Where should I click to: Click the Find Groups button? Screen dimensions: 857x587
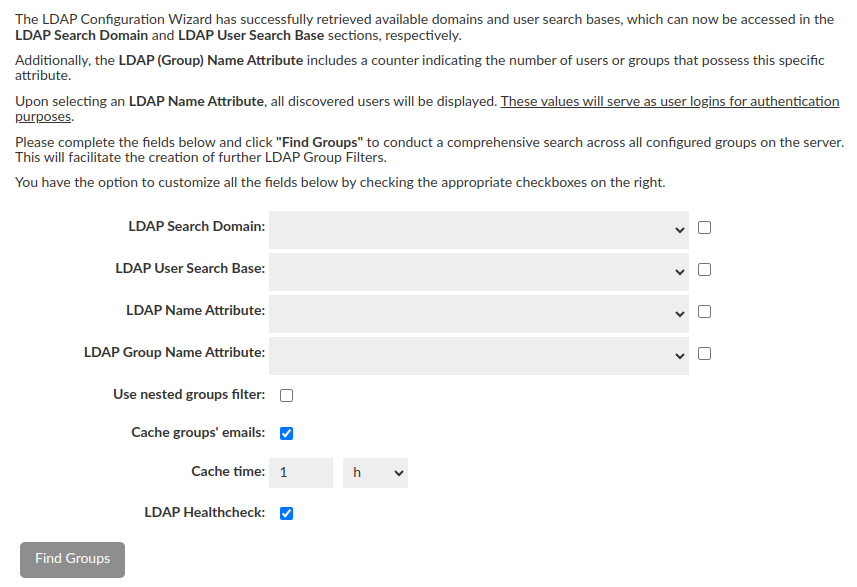tap(72, 559)
